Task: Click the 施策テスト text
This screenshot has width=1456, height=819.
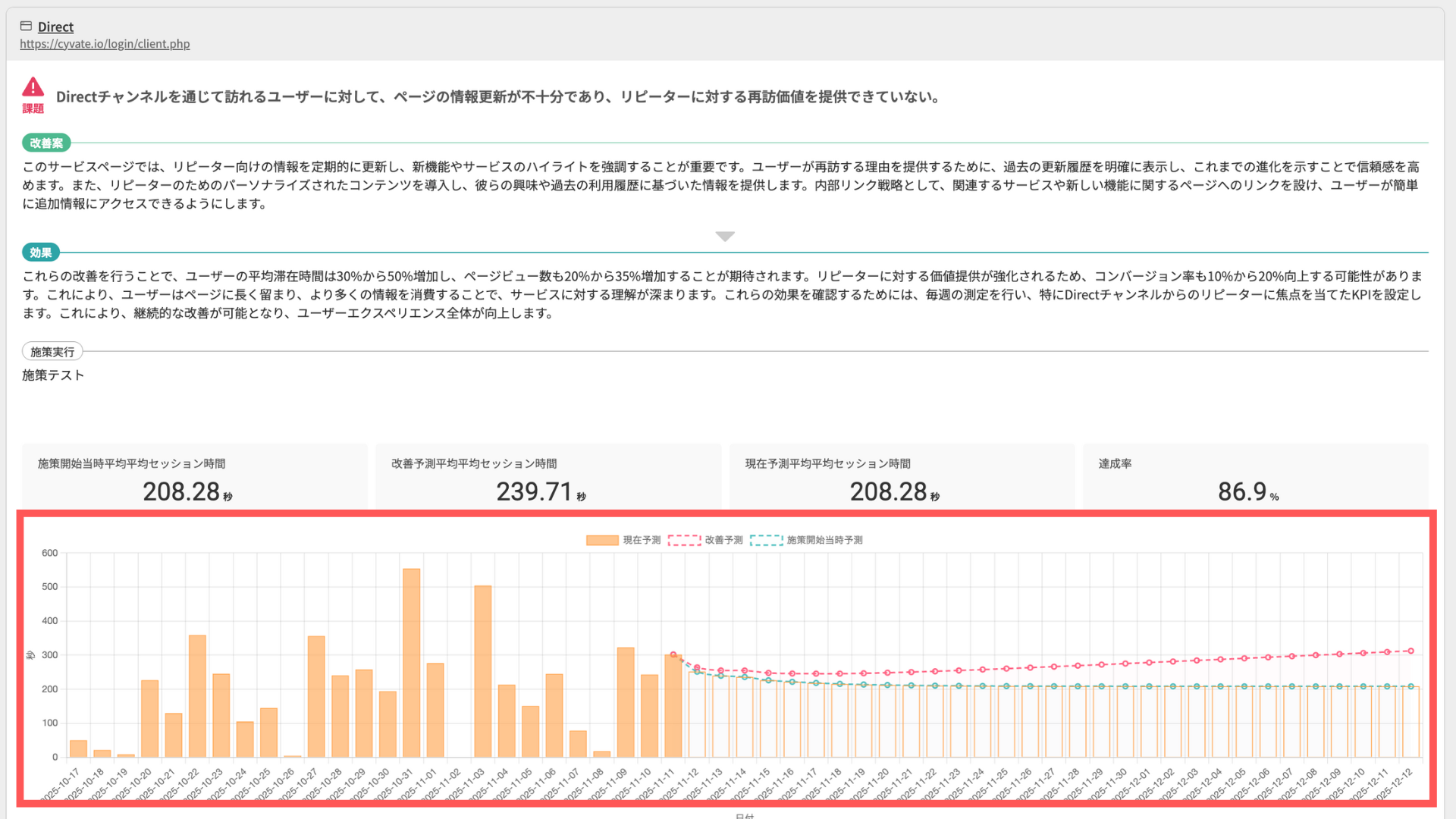Action: 53,375
